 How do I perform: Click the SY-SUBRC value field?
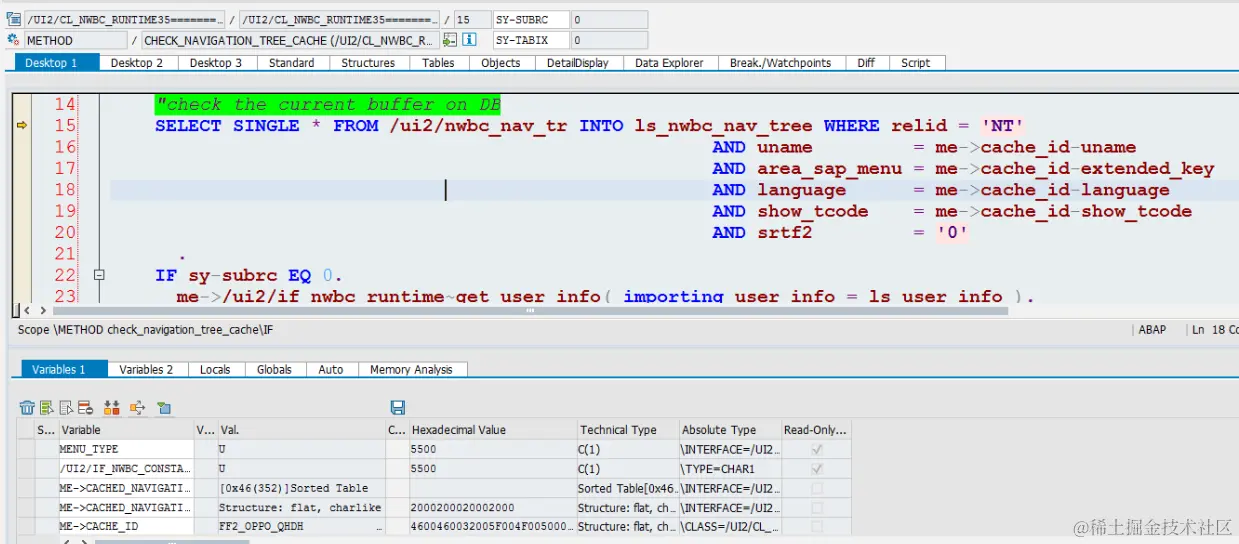609,19
